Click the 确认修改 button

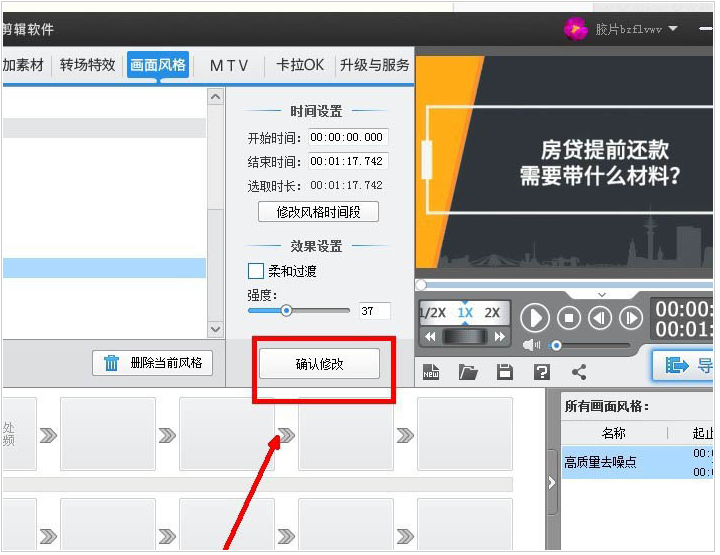[x=319, y=364]
